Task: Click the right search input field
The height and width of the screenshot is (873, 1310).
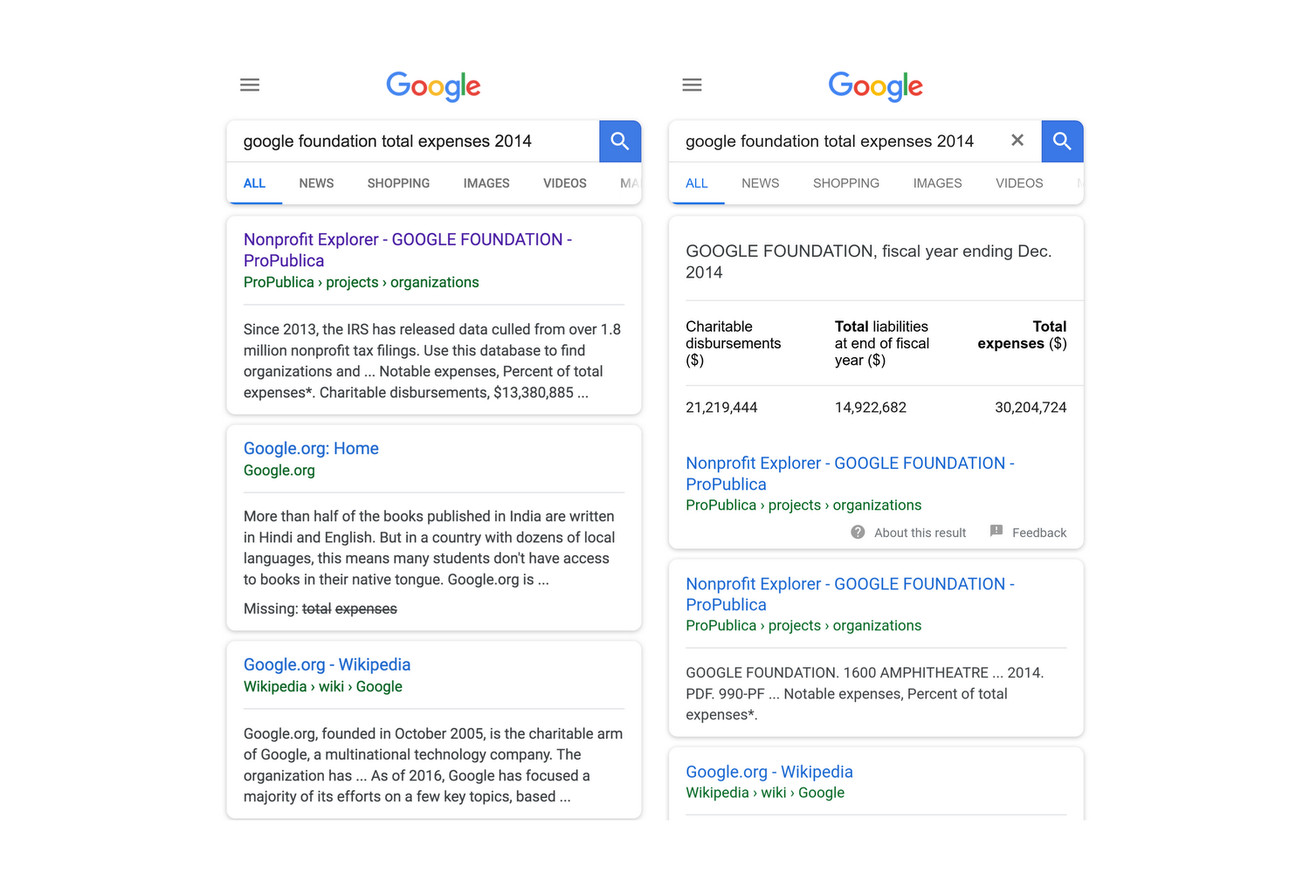Action: click(840, 141)
